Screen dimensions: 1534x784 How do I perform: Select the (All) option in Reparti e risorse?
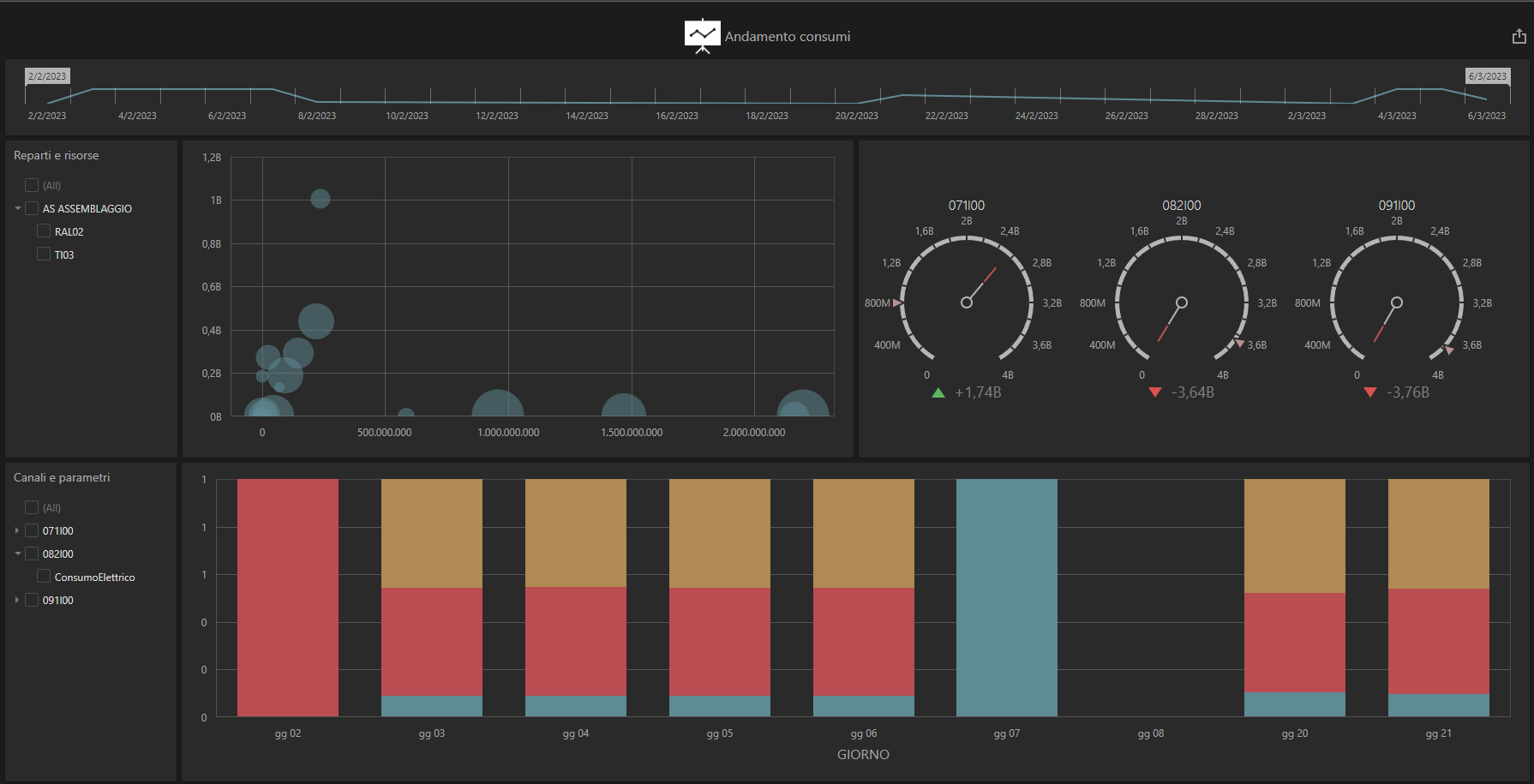click(31, 184)
